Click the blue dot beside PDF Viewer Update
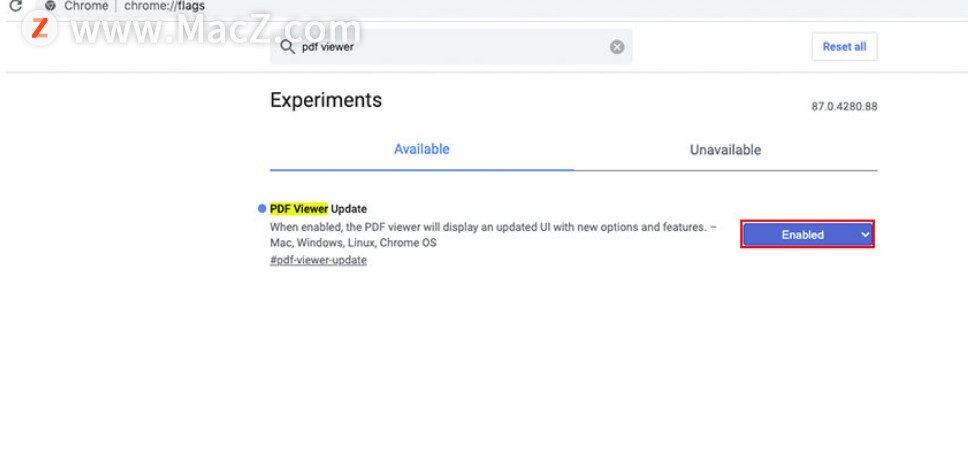Screen dimensions: 971x468 [262, 209]
